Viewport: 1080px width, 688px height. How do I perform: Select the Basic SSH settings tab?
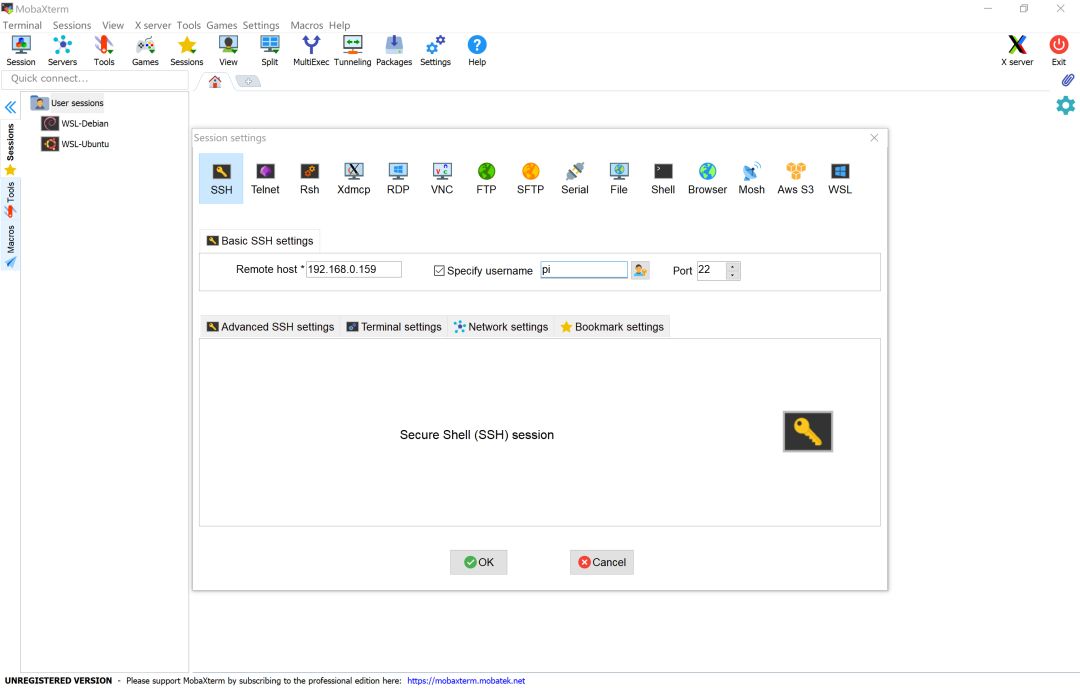coord(260,241)
